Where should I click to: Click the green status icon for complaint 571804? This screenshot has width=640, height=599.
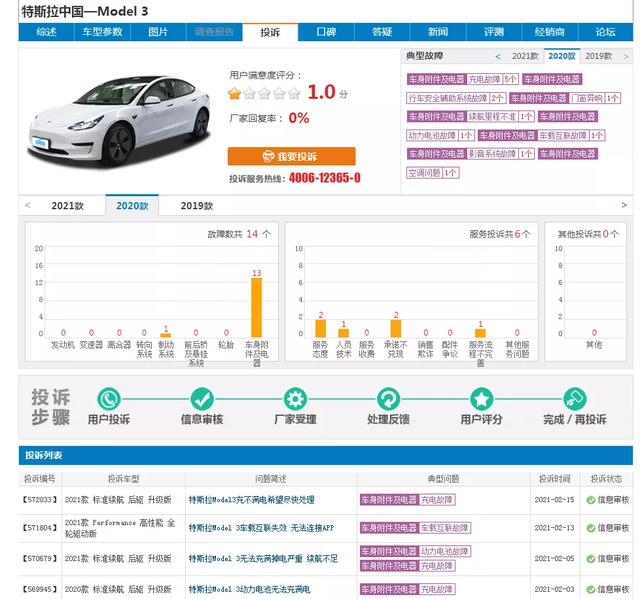point(590,528)
